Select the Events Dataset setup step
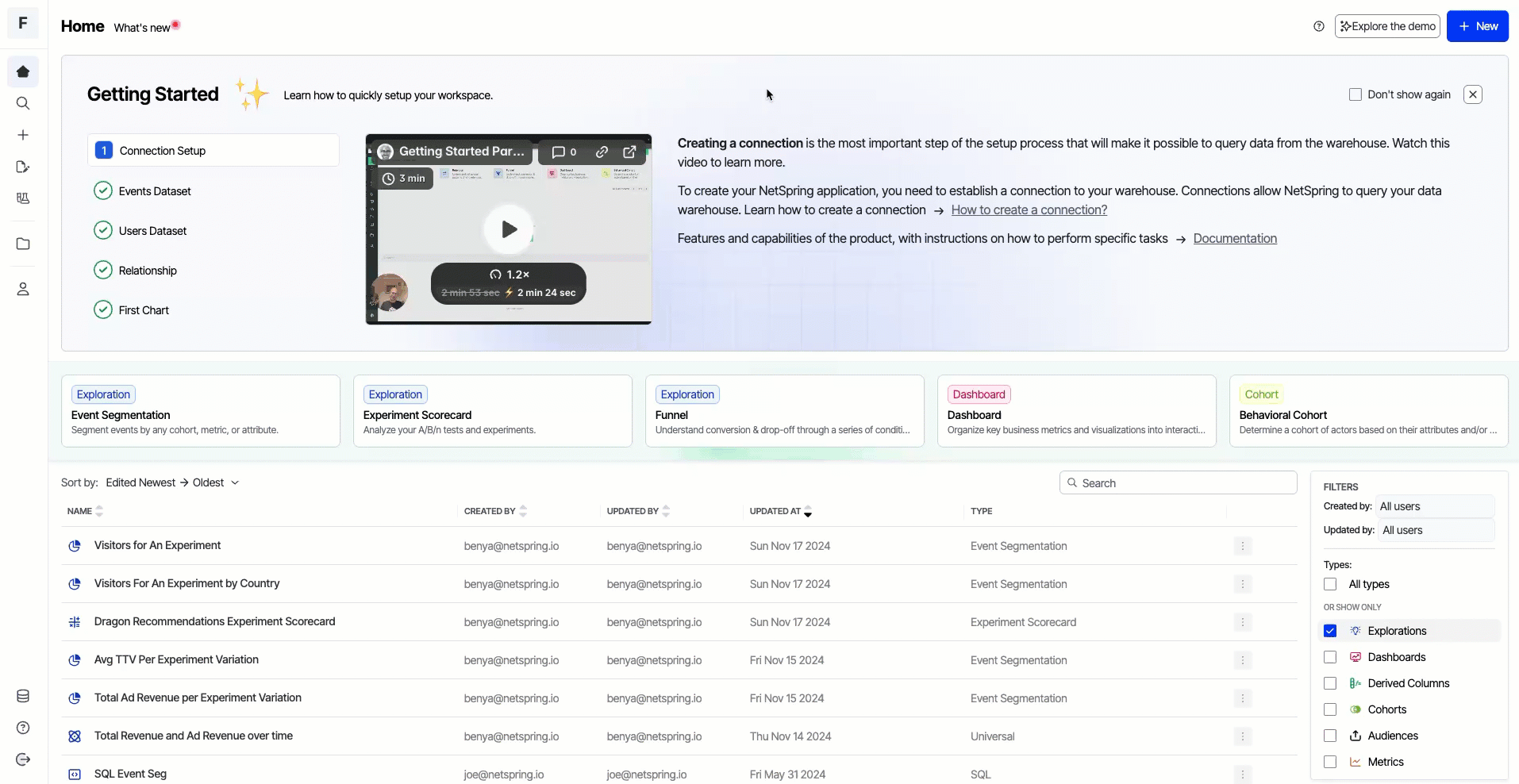This screenshot has width=1519, height=784. point(155,191)
